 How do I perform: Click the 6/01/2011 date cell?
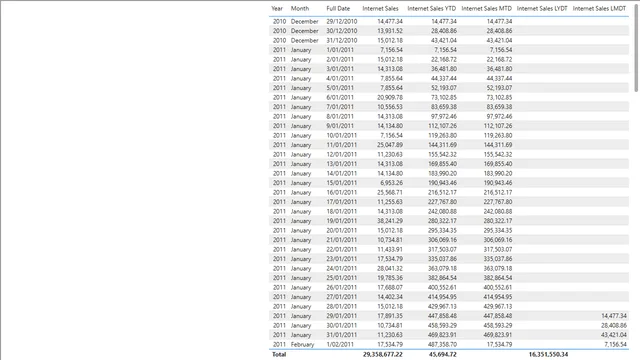pyautogui.click(x=340, y=98)
